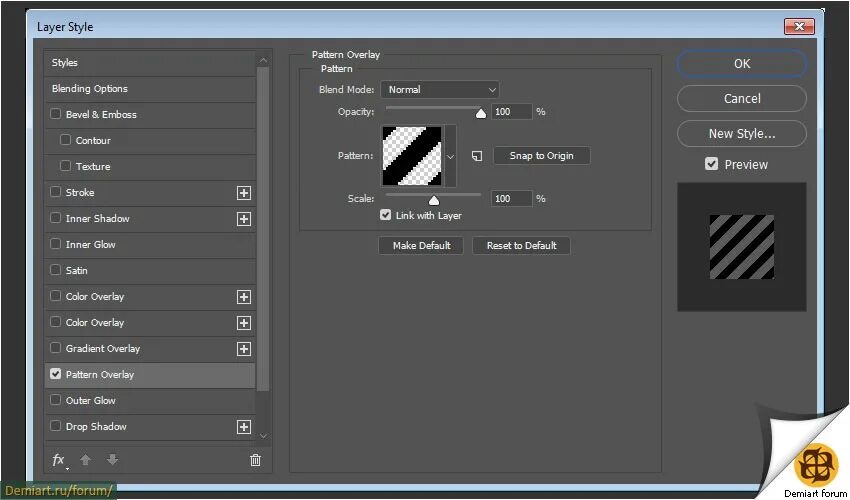Click plus icon beside Drop Shadow
The width and height of the screenshot is (850, 500).
(244, 427)
